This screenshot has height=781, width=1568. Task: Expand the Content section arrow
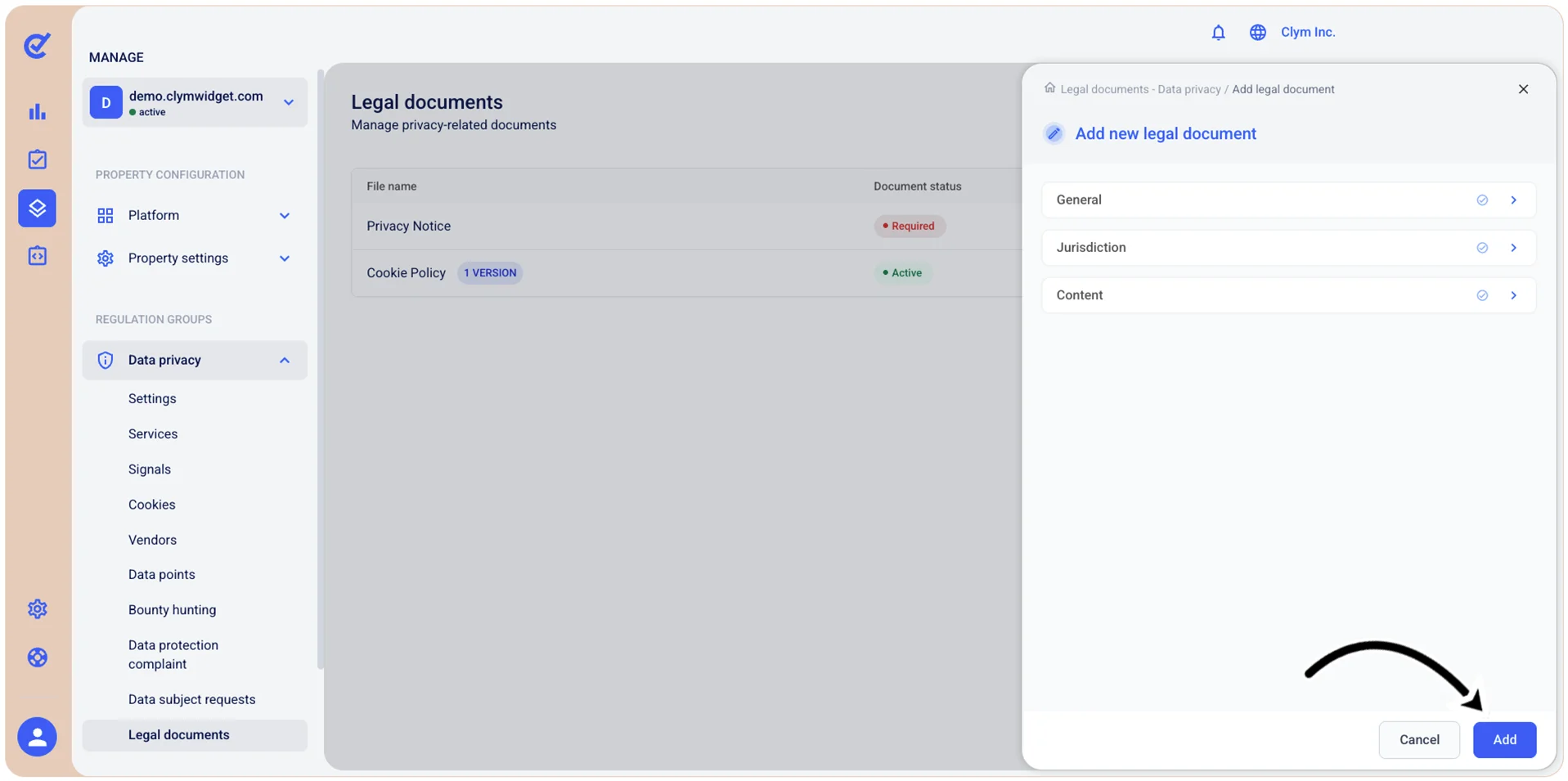[x=1514, y=295]
